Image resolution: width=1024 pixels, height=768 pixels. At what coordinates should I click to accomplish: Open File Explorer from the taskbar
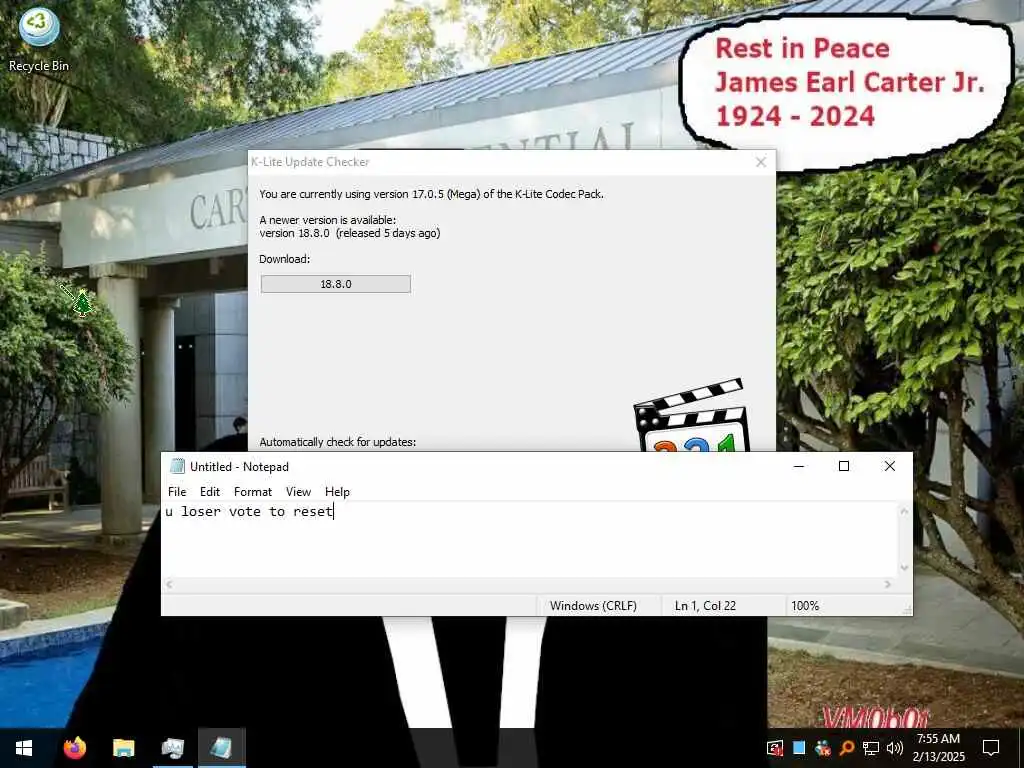pos(123,748)
